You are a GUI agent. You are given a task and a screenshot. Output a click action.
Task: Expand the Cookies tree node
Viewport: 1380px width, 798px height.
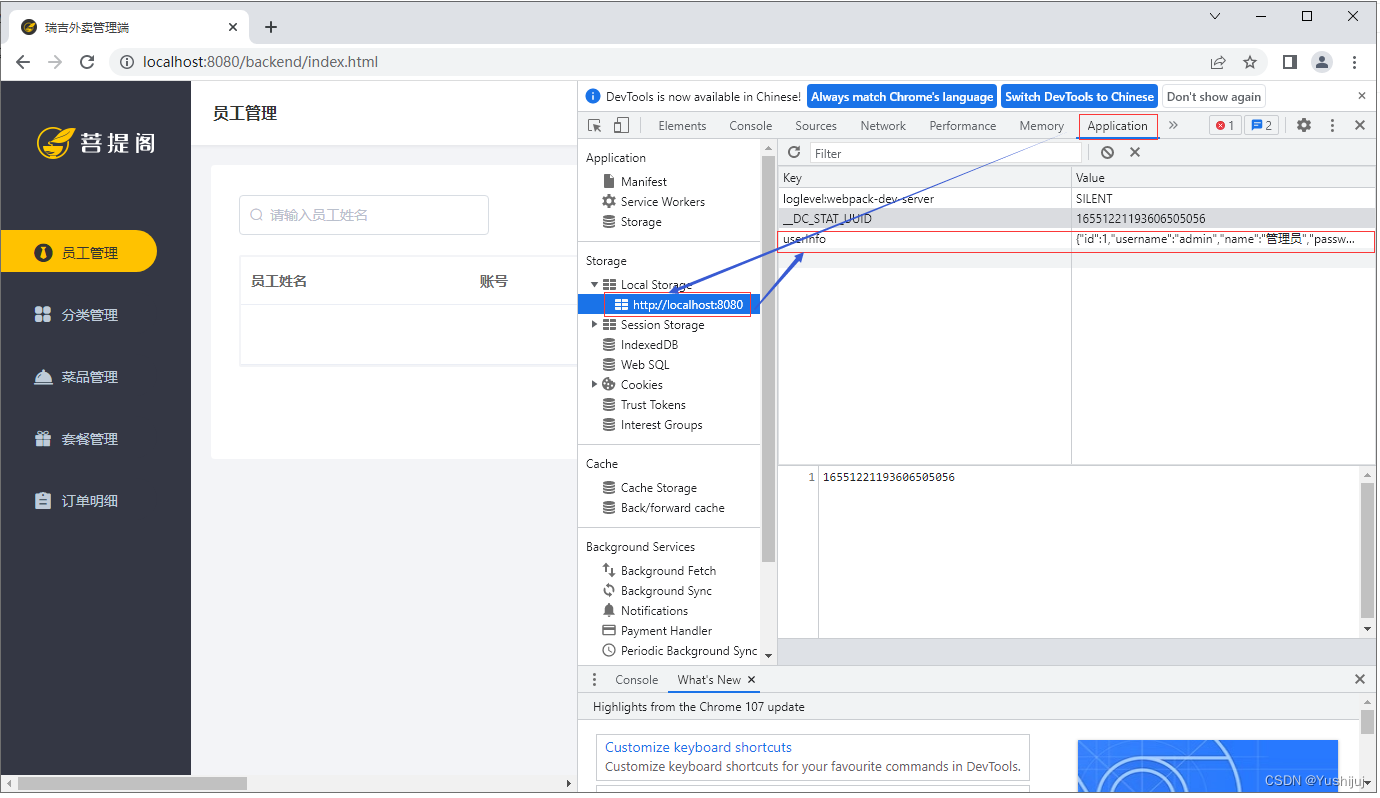[x=595, y=385]
